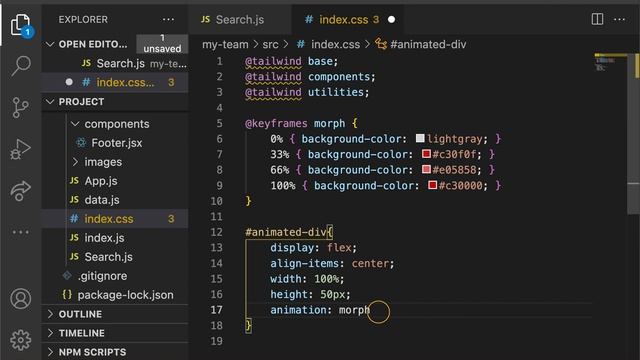
Task: Click 'flex' value on line 13
Action: [339, 248]
